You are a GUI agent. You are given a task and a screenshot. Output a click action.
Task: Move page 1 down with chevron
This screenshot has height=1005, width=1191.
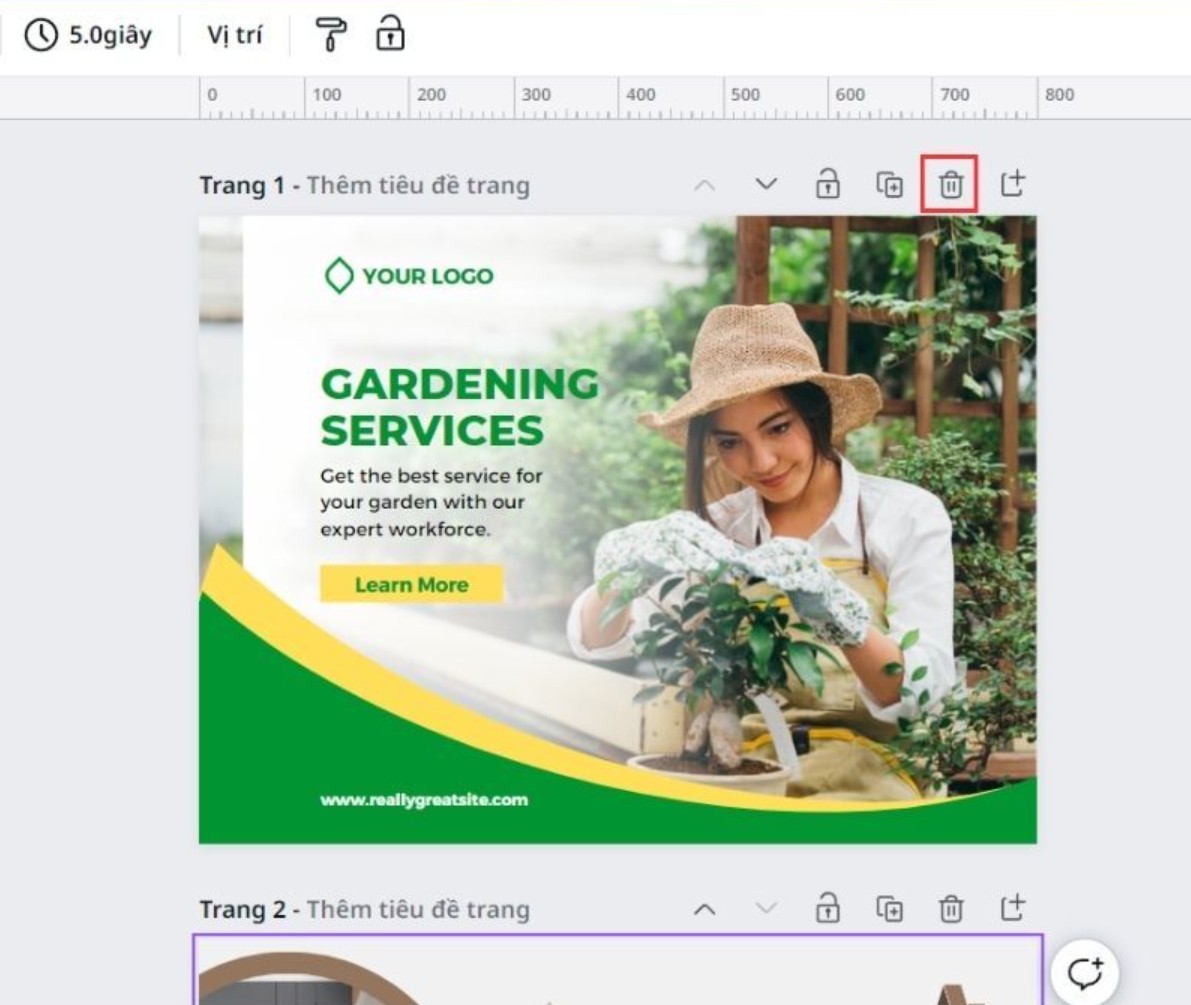(766, 185)
